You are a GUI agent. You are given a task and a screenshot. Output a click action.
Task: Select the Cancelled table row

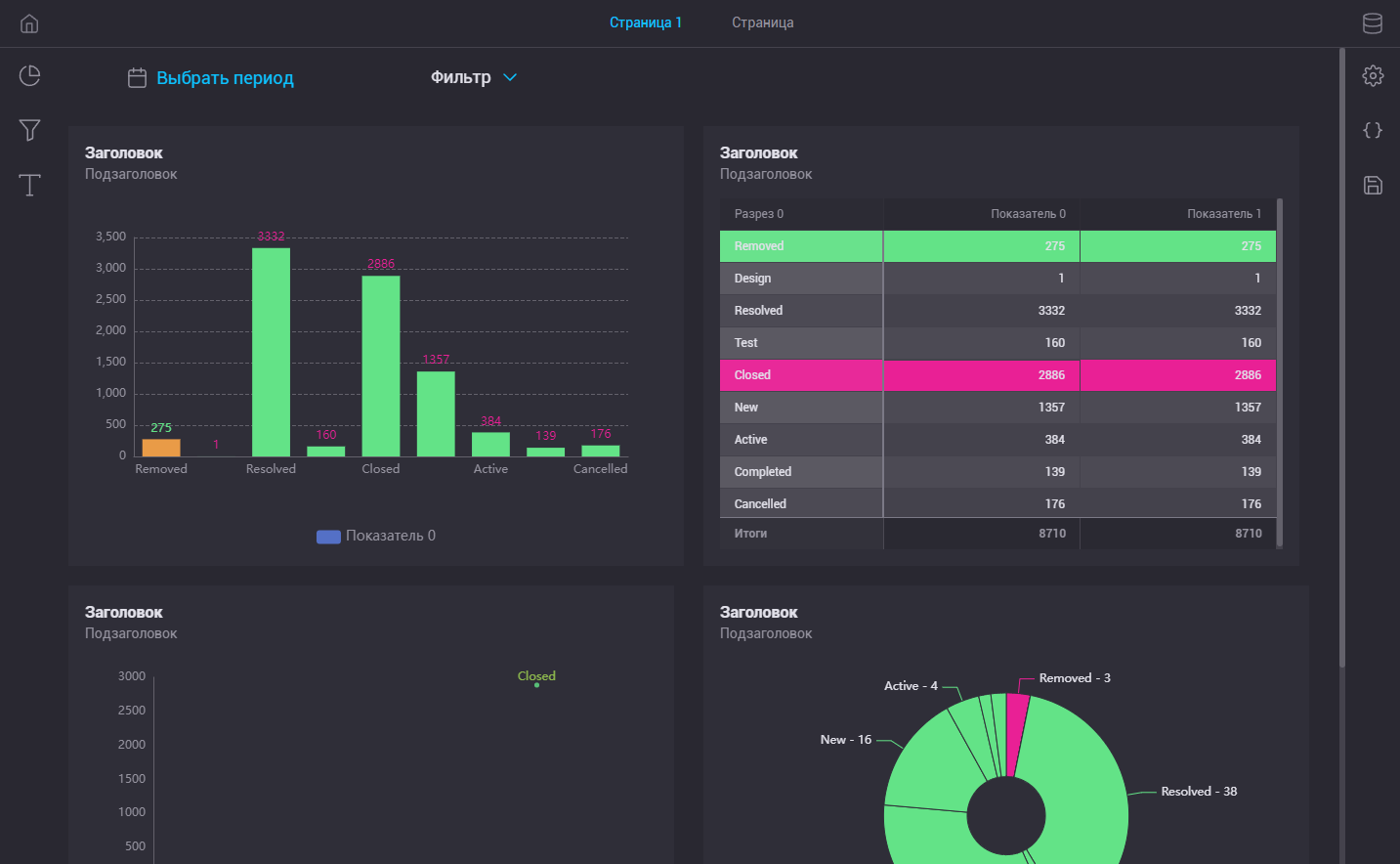click(997, 504)
